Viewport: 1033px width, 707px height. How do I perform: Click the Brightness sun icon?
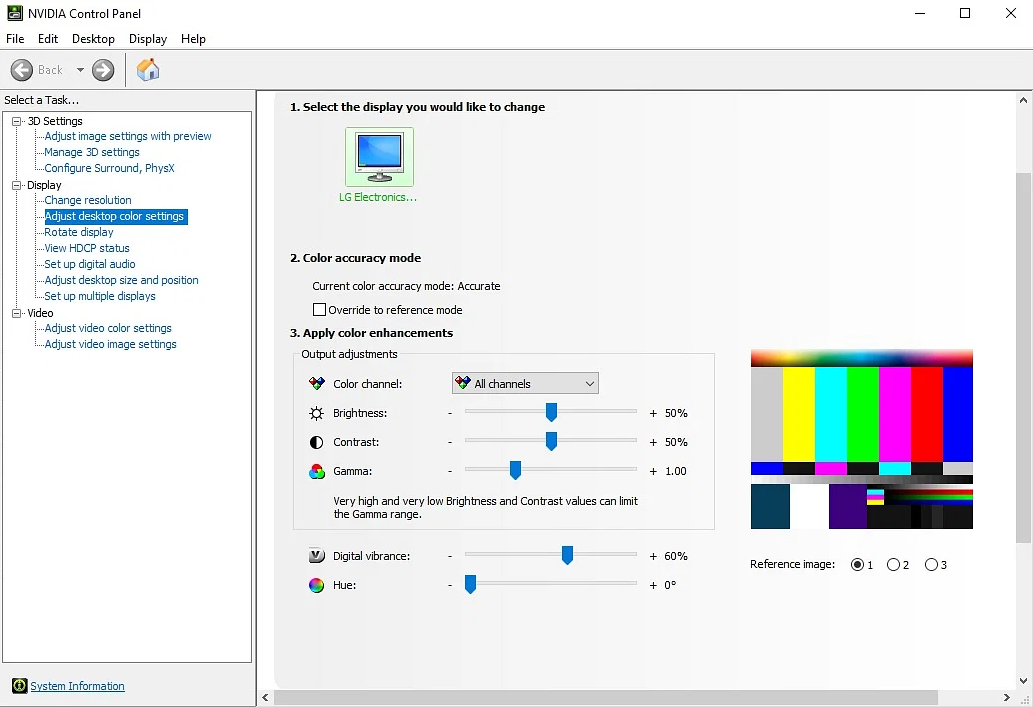click(x=316, y=413)
